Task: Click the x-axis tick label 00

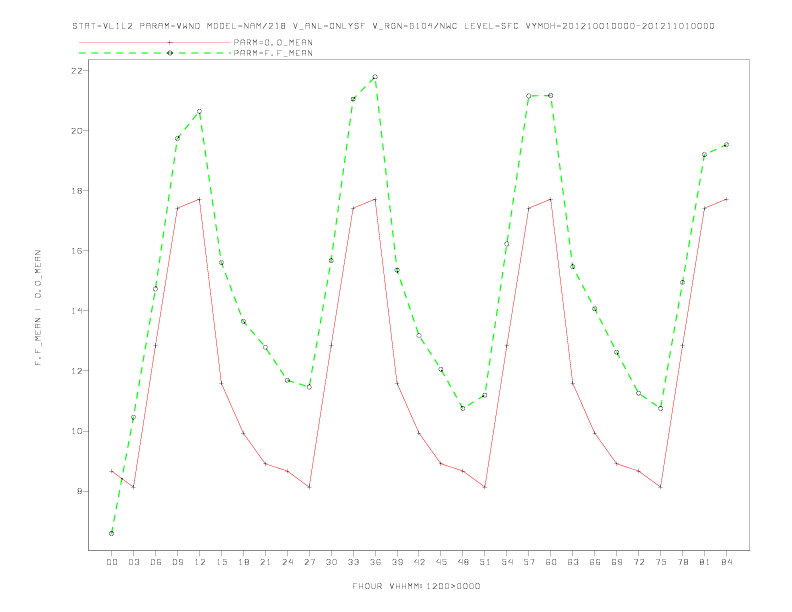Action: point(112,562)
